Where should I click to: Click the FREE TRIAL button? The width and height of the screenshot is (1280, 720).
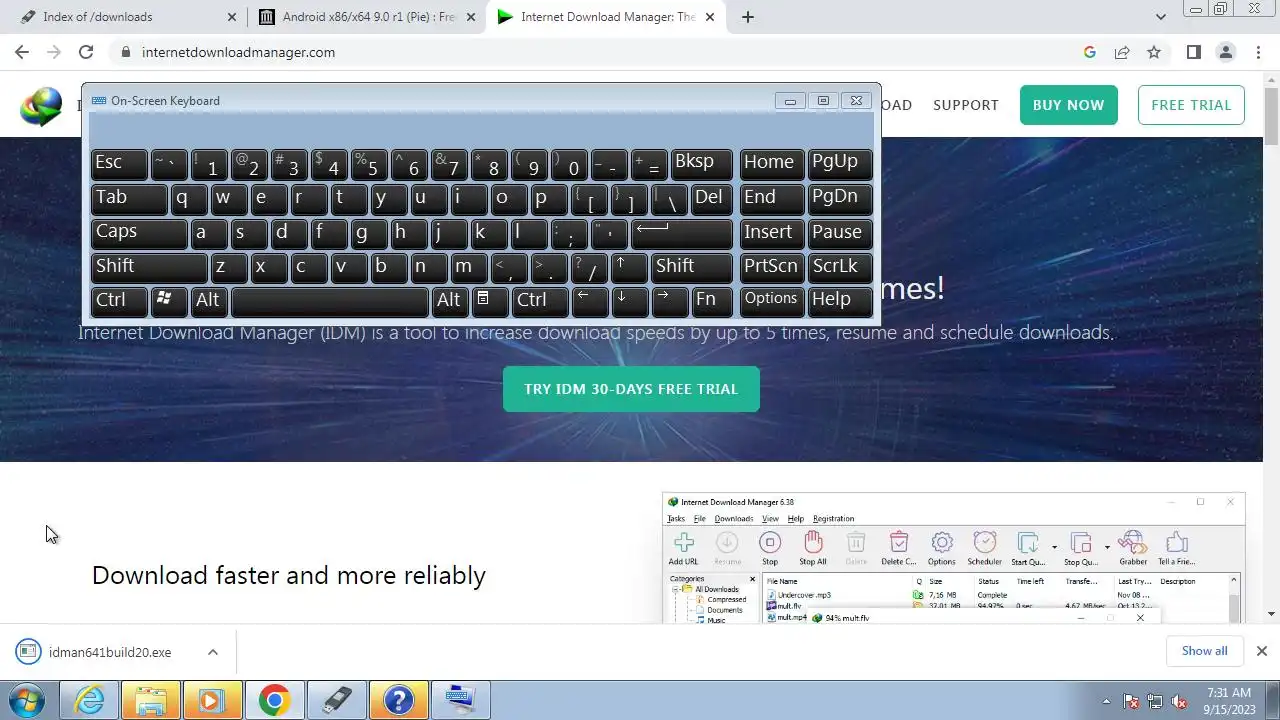[1191, 105]
